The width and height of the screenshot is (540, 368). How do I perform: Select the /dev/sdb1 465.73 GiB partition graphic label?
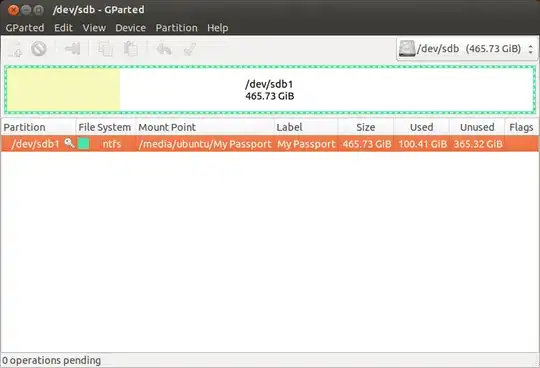tap(269, 90)
